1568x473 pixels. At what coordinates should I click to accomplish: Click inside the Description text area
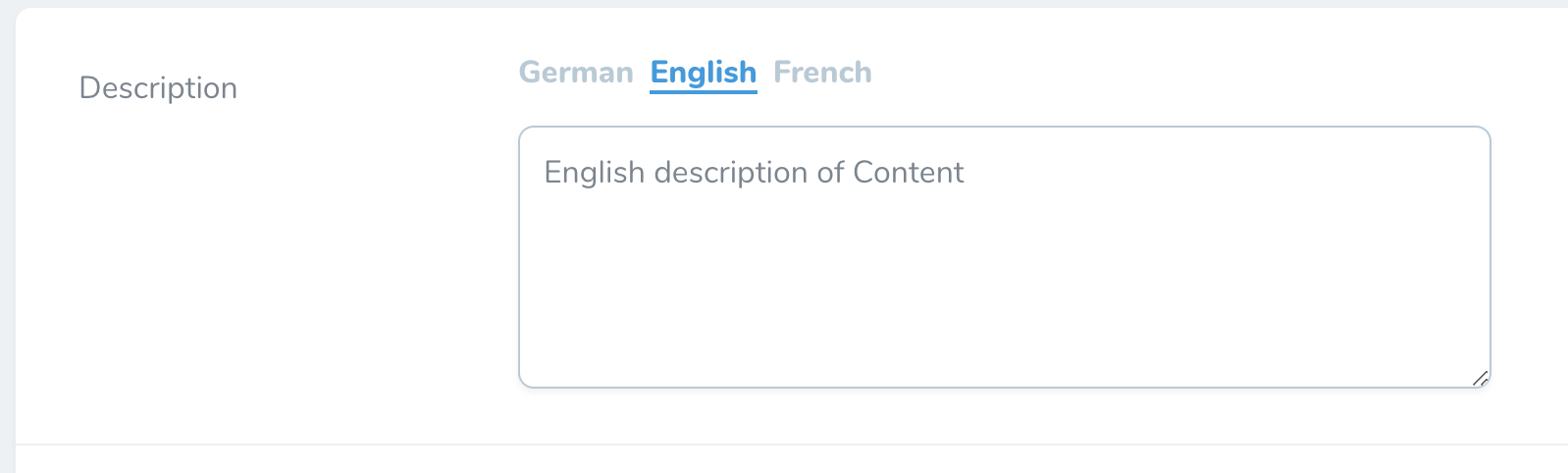click(1004, 257)
